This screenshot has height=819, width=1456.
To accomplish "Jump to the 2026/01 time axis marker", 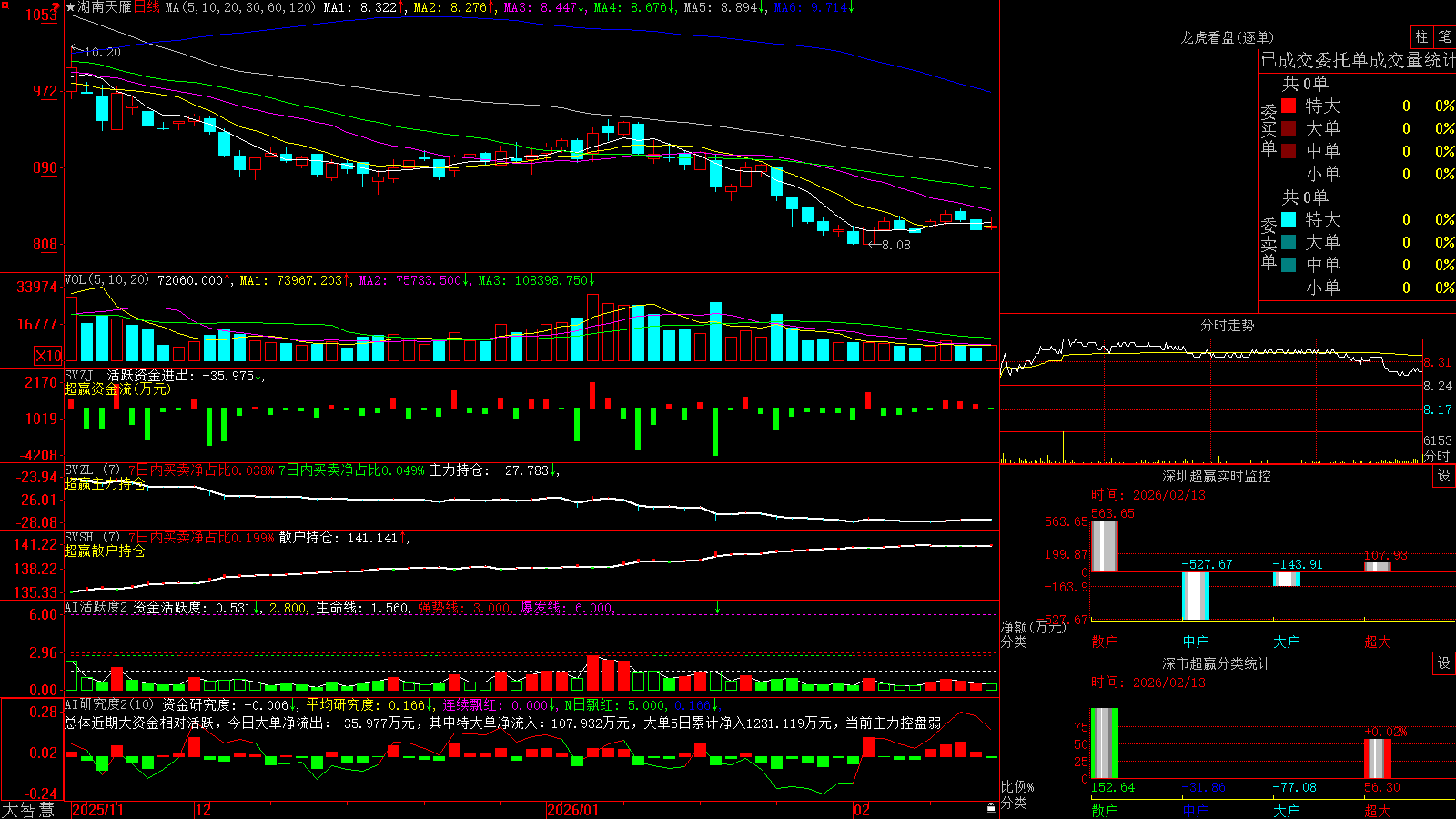I will (573, 810).
